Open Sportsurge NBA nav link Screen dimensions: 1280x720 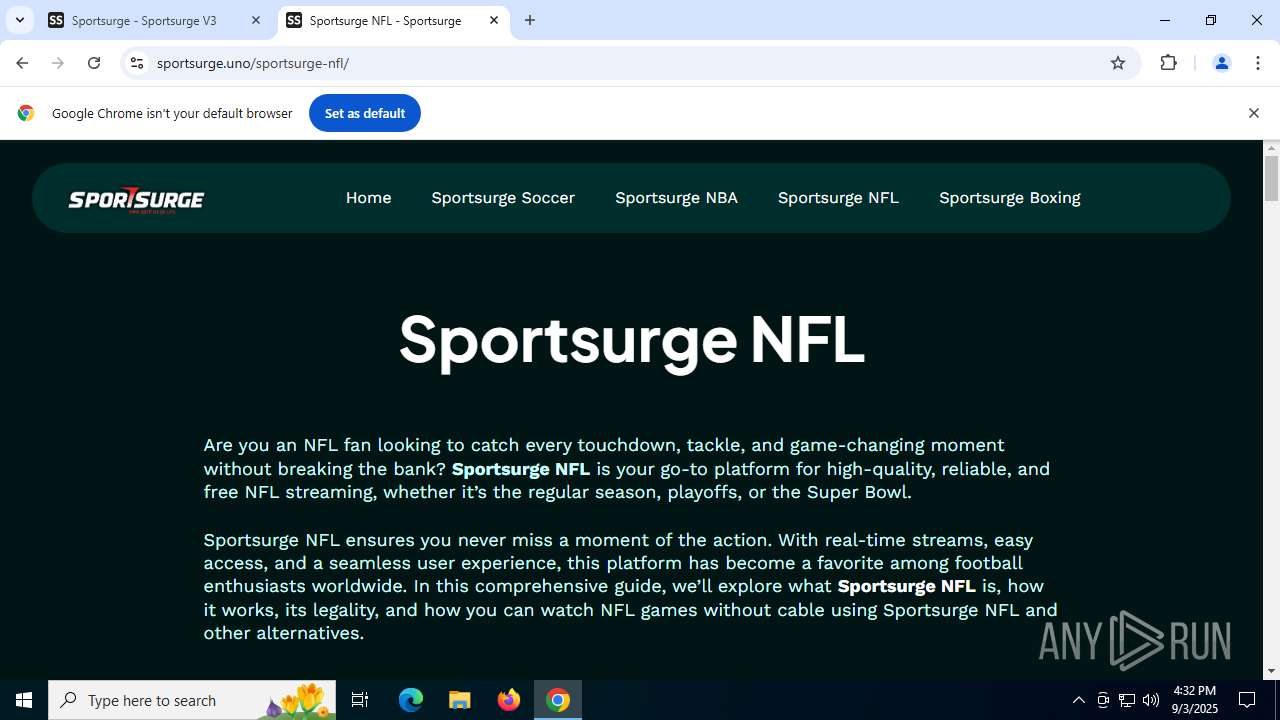(676, 198)
